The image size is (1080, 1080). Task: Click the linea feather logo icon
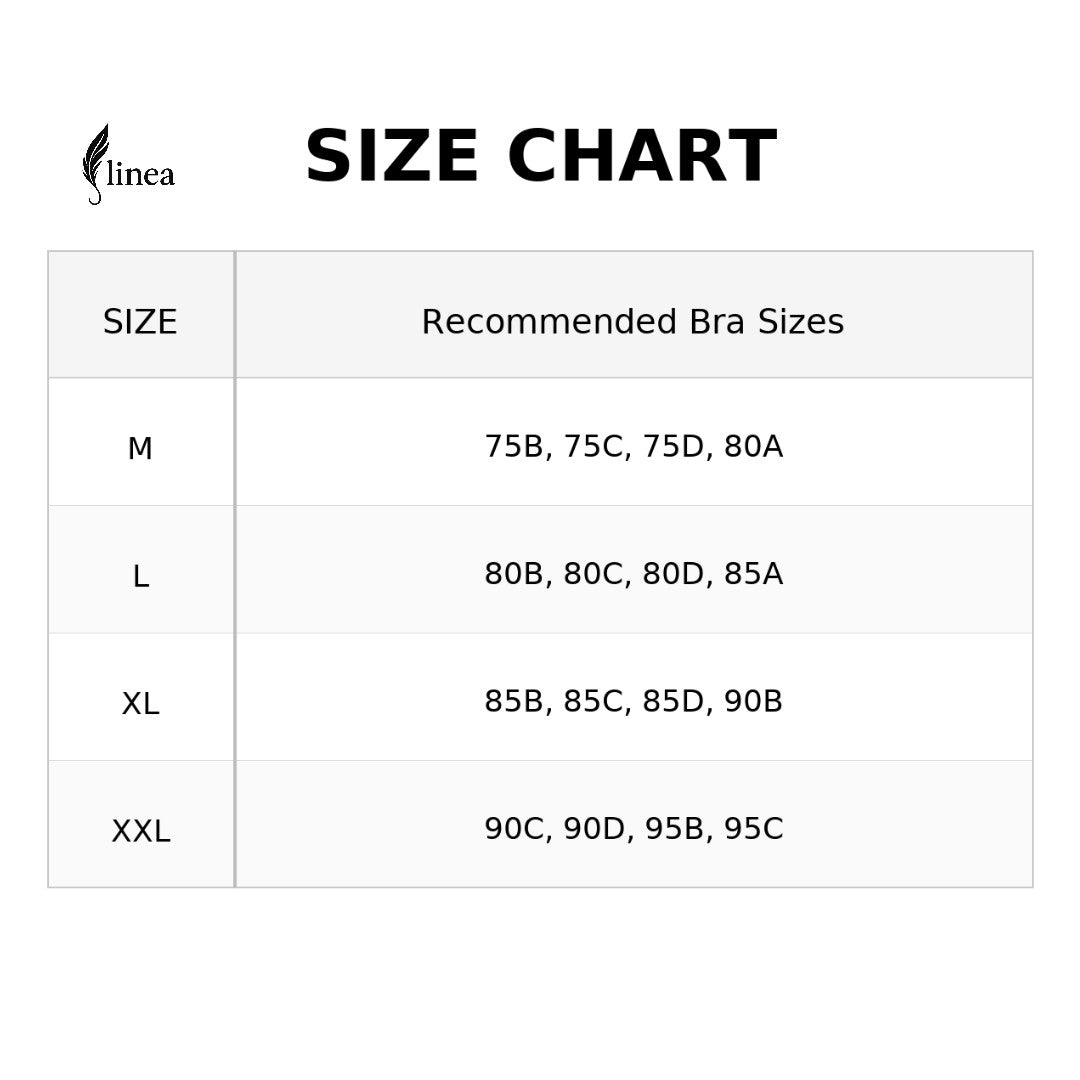(x=95, y=160)
